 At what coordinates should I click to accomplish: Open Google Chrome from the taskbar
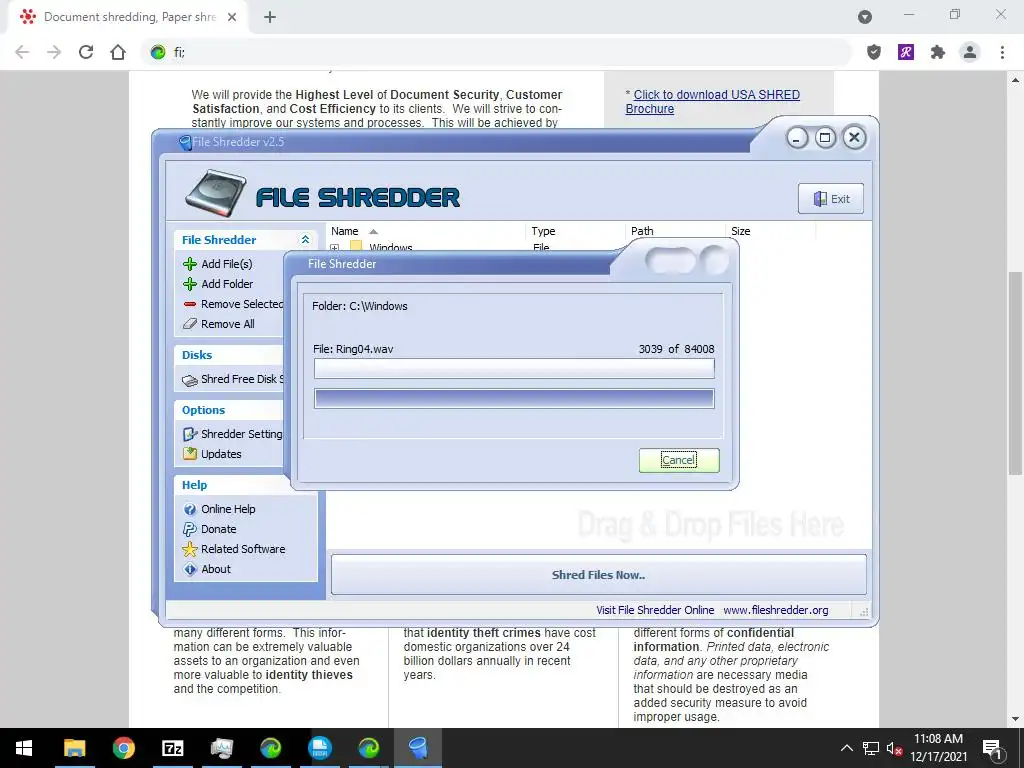[x=123, y=748]
